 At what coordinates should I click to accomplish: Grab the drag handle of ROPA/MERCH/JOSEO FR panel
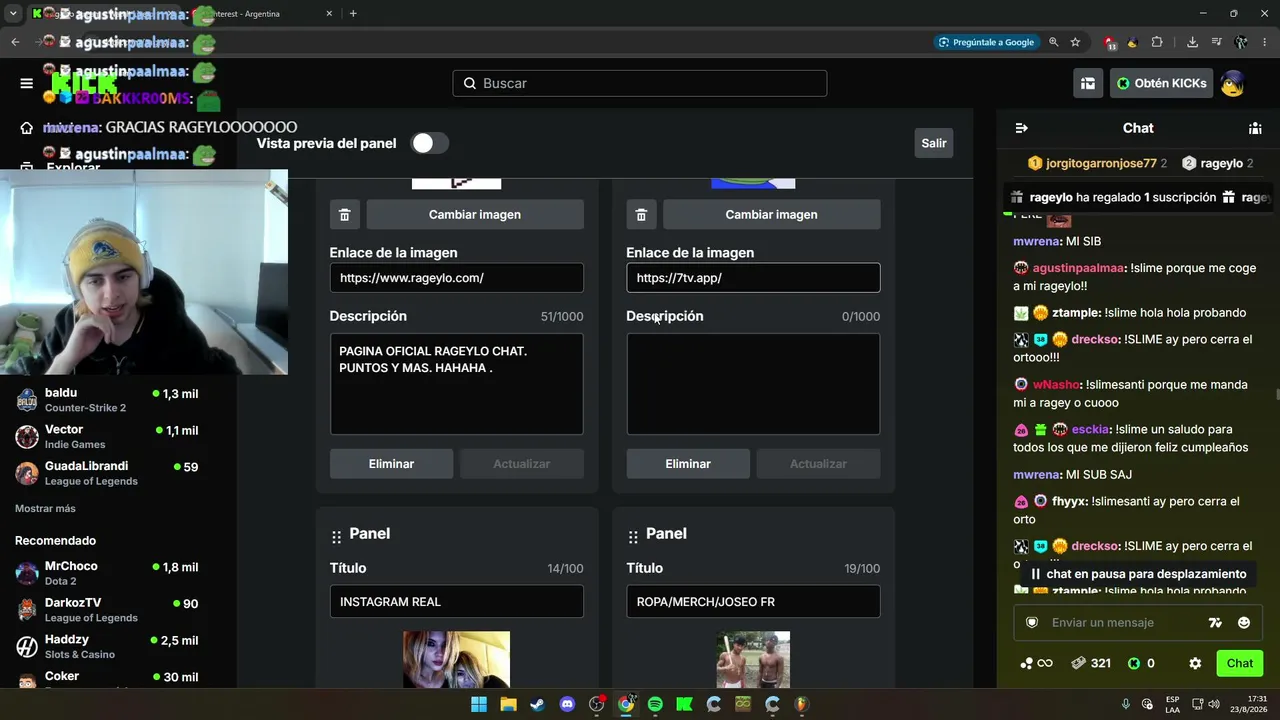633,537
